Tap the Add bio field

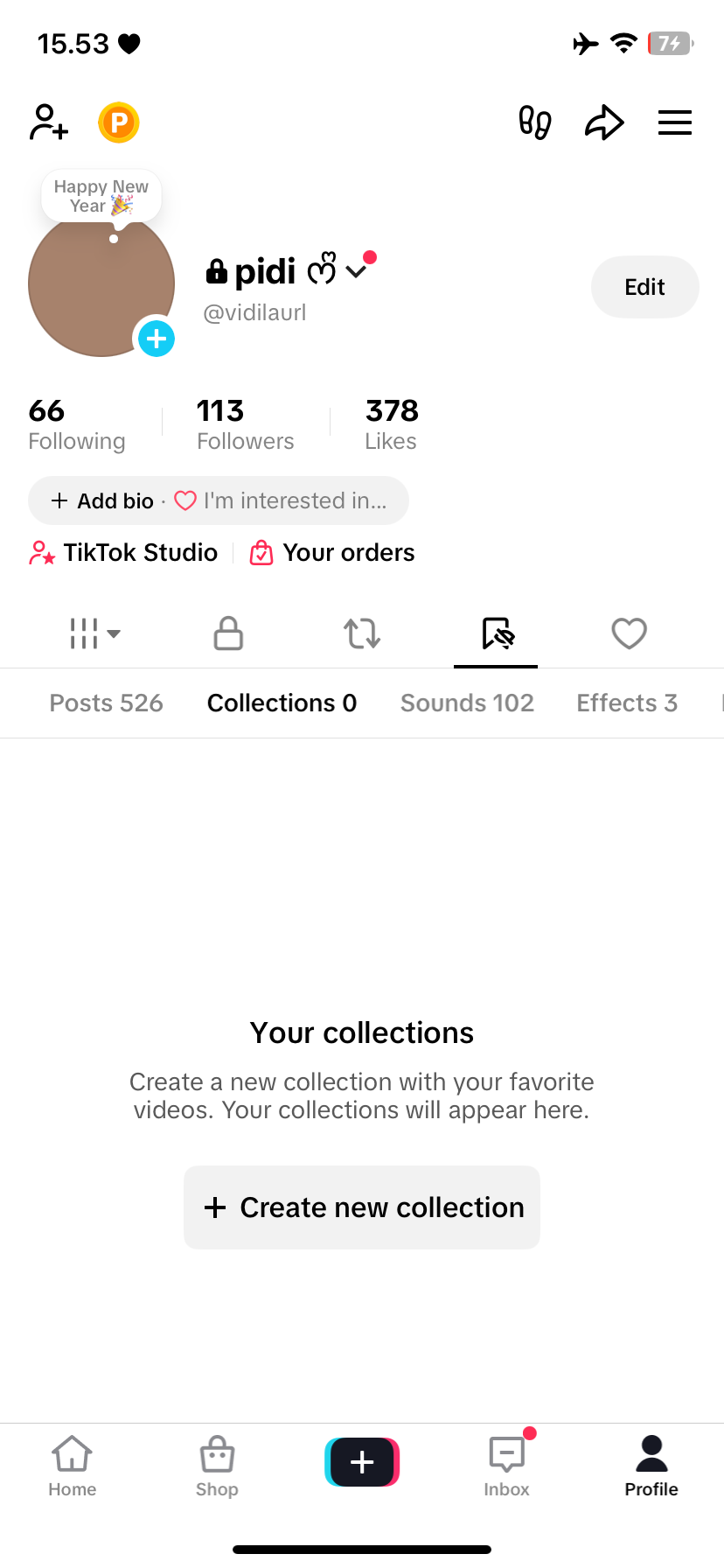[103, 501]
